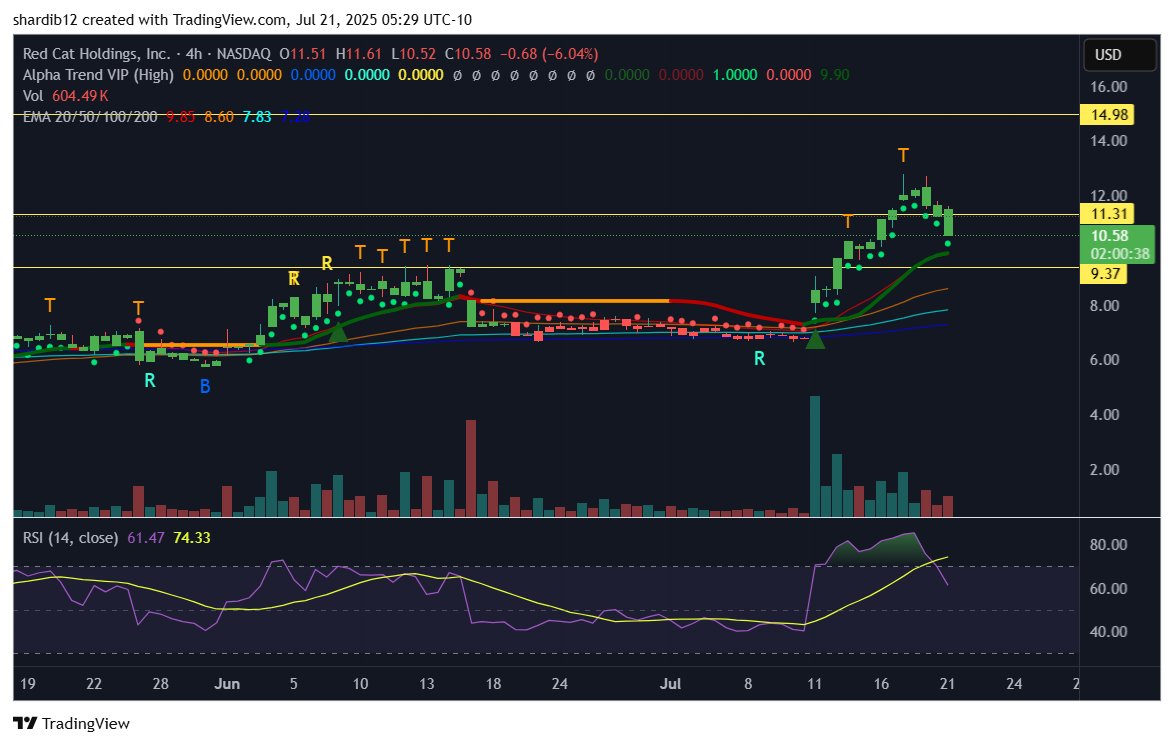Click the yellow RSI average value 74.33
The width and height of the screenshot is (1174, 745).
tap(192, 538)
